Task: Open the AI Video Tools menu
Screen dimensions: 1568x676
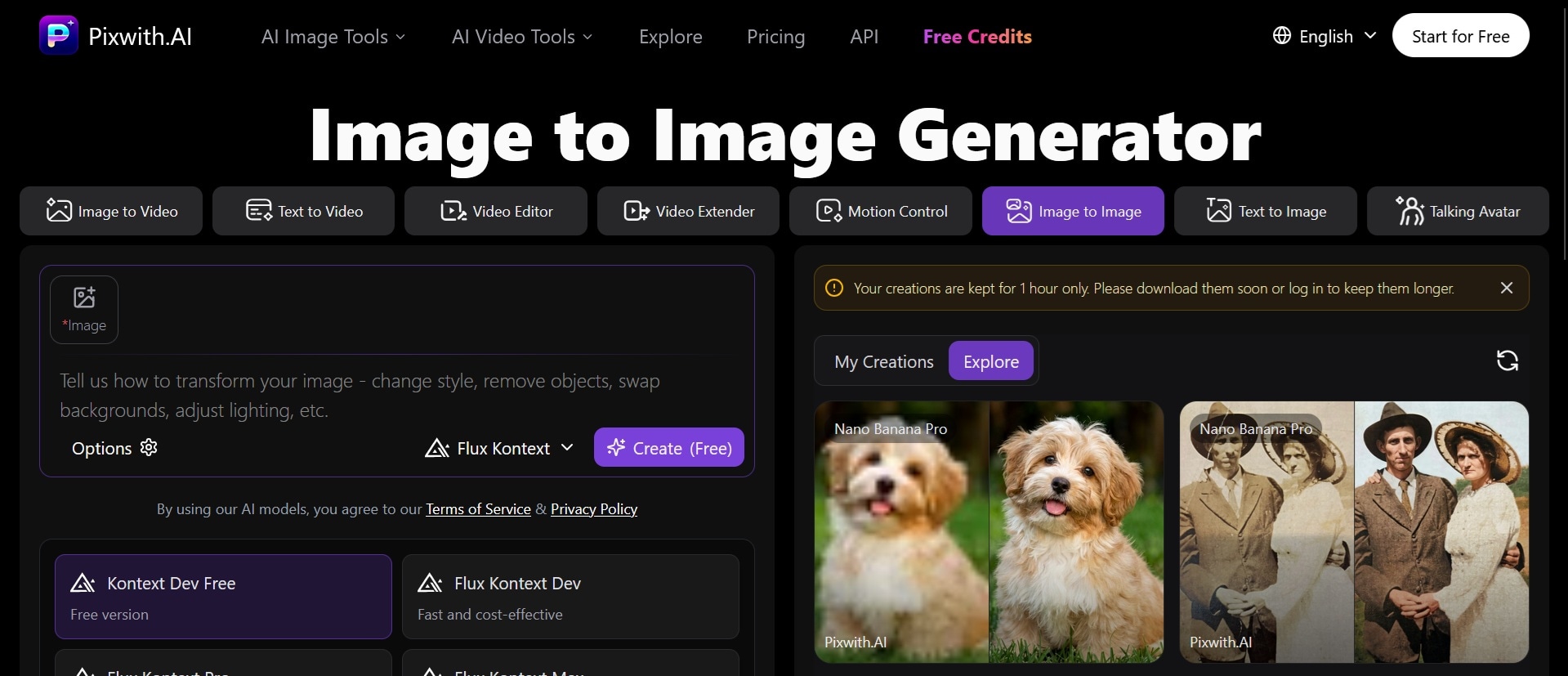Action: coord(522,37)
